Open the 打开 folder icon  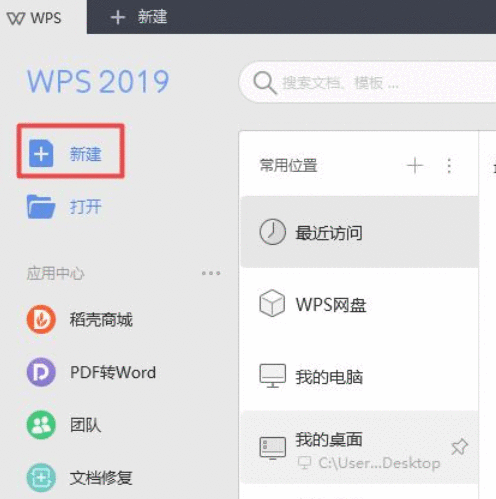coord(41,207)
